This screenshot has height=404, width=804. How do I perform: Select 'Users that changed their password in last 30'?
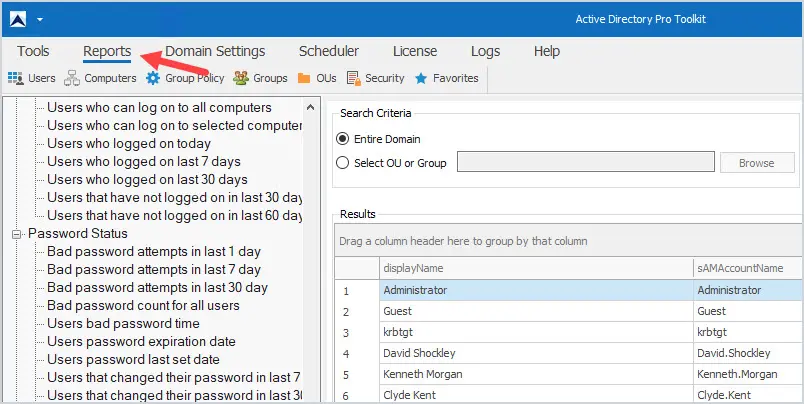(x=174, y=395)
